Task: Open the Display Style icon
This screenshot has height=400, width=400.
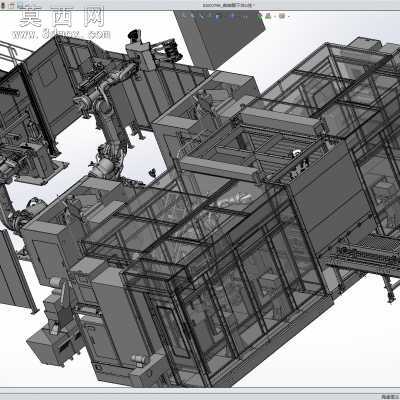Action: click(x=232, y=16)
